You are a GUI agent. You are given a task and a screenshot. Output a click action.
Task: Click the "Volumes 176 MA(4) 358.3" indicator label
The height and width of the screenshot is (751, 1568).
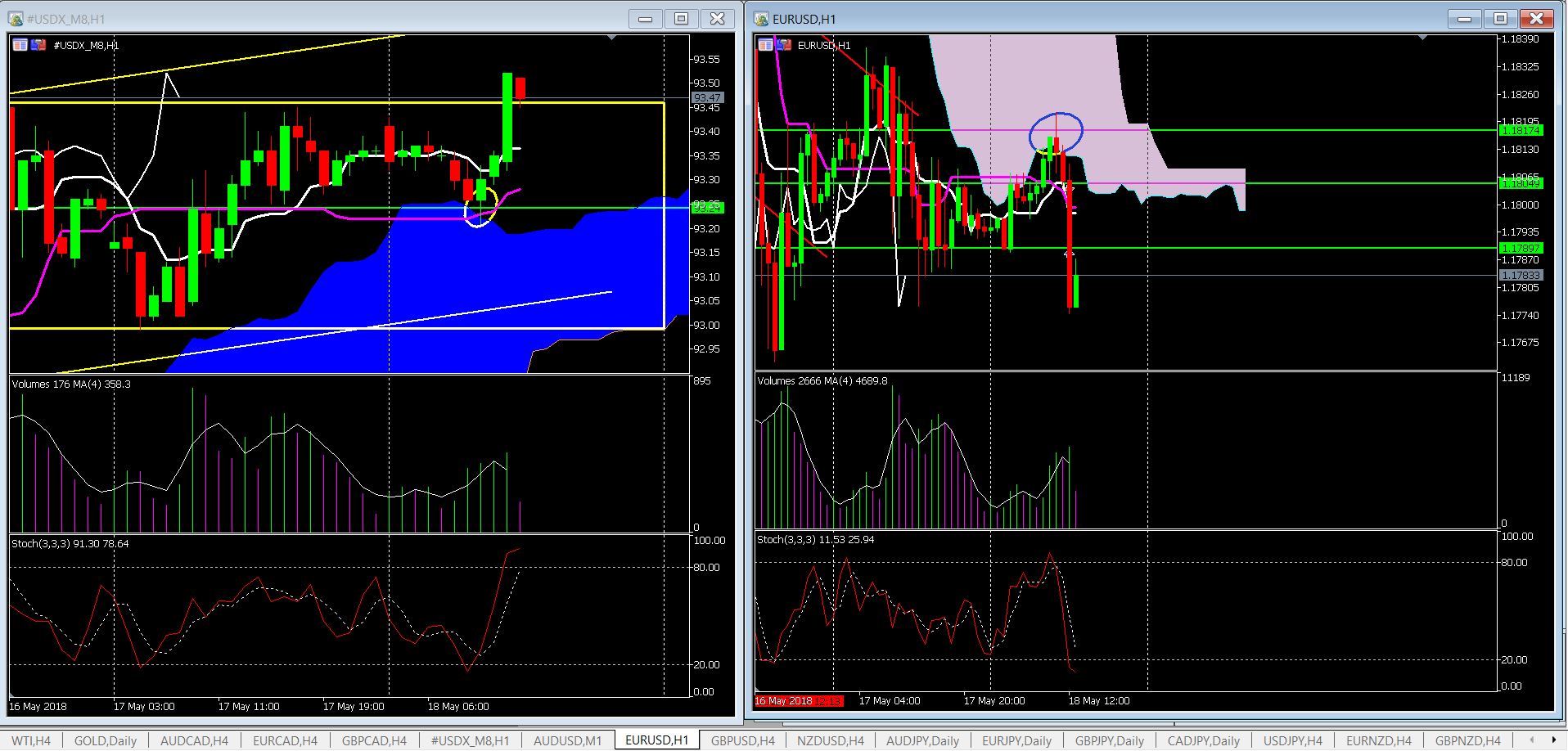71,384
